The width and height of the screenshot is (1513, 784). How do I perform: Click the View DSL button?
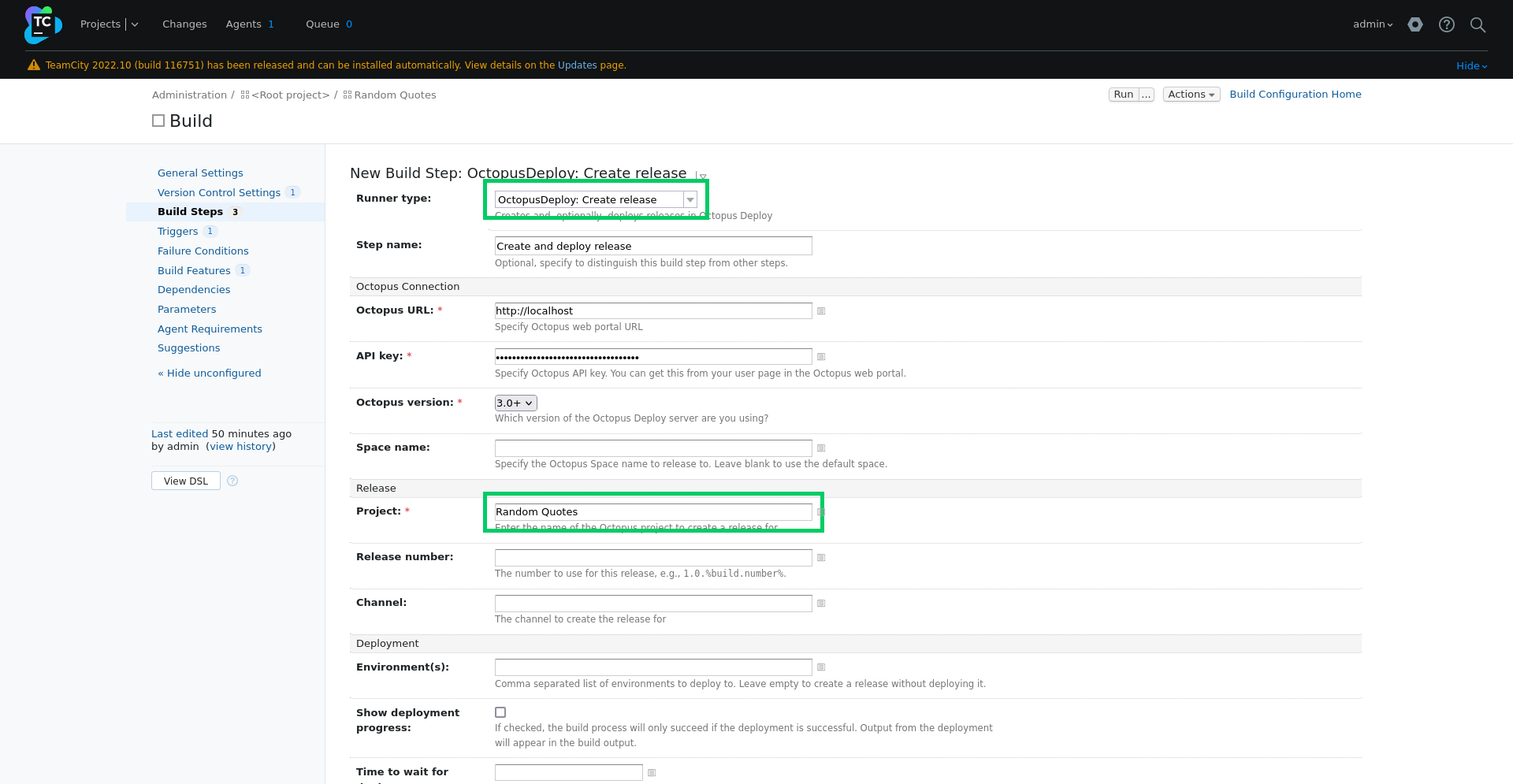tap(186, 481)
